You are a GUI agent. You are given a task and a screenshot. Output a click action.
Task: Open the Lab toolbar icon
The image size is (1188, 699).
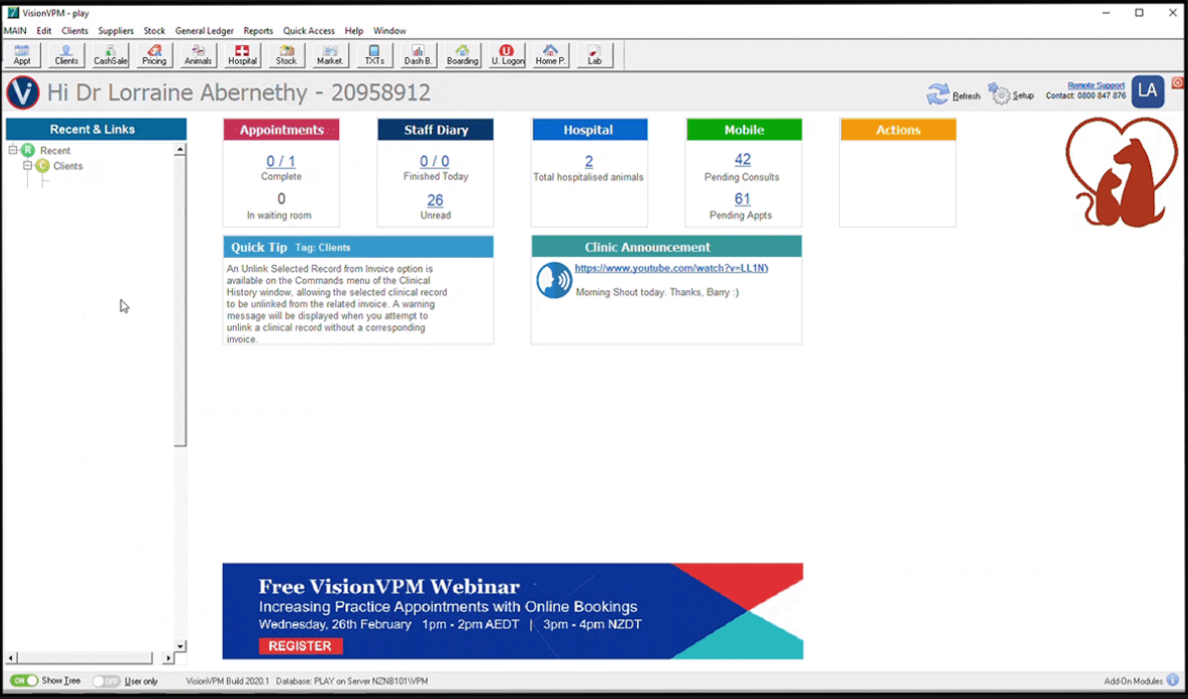(x=594, y=55)
